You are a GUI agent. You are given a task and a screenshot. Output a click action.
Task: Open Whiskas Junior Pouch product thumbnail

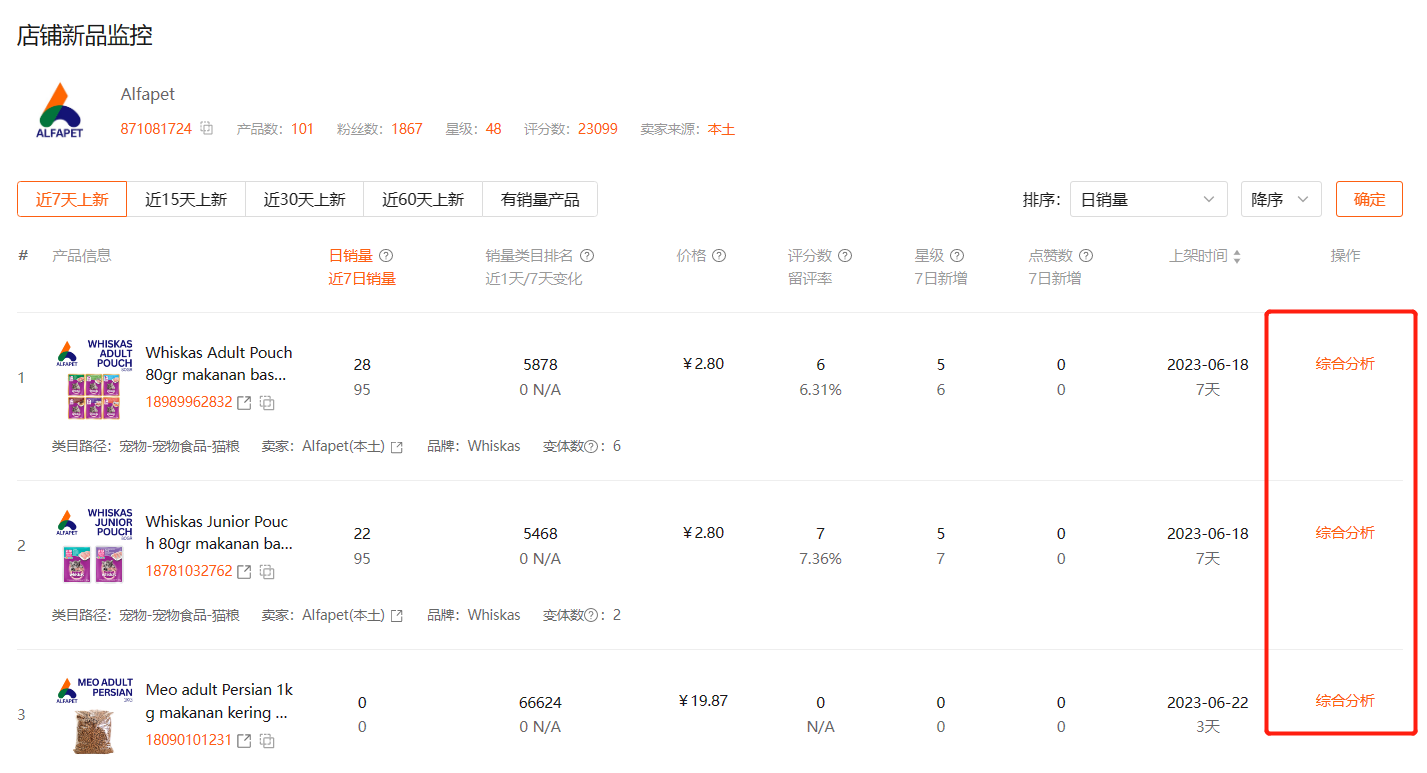(x=94, y=546)
